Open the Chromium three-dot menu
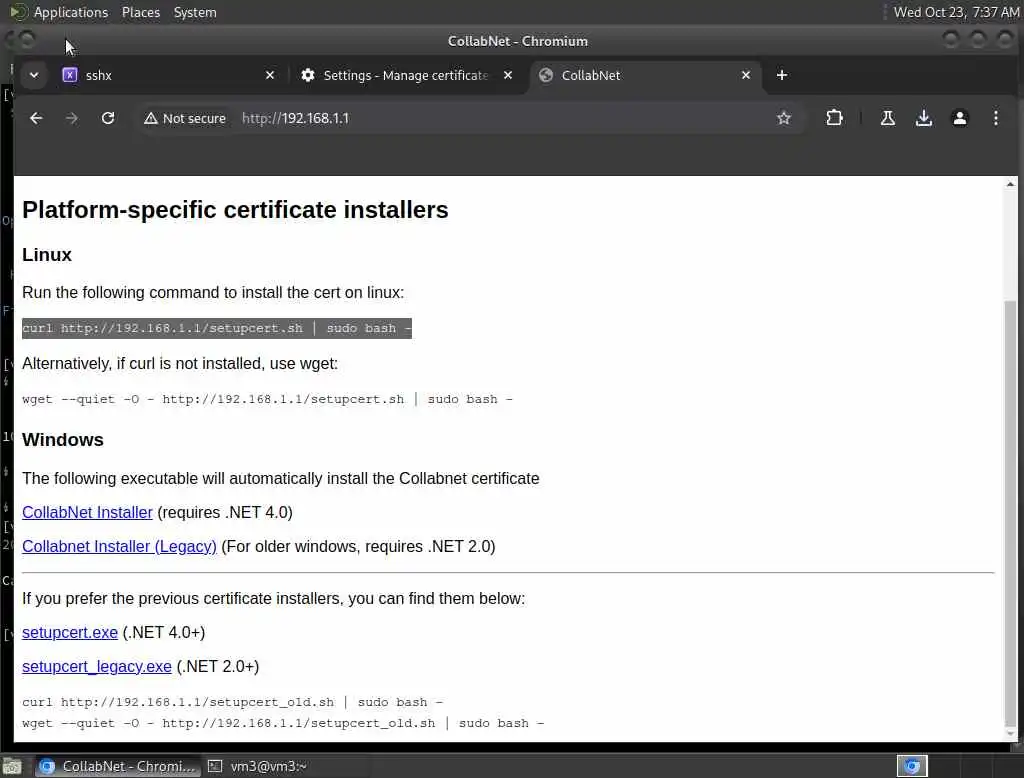1024x778 pixels. pyautogui.click(x=995, y=118)
